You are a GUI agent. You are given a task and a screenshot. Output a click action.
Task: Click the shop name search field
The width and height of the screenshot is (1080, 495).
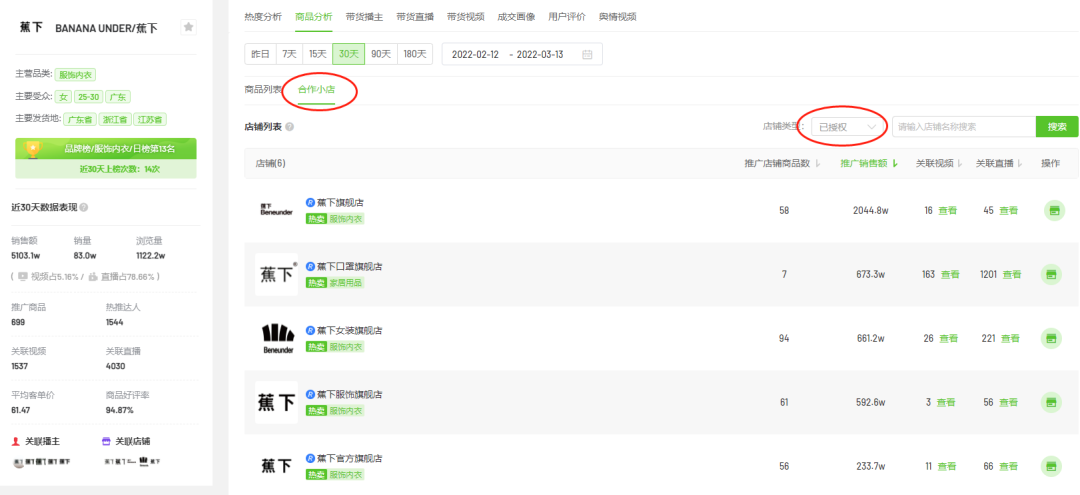click(x=964, y=127)
